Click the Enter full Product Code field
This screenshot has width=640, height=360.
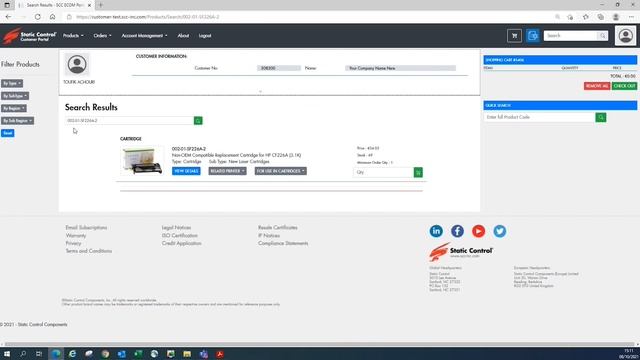point(540,118)
